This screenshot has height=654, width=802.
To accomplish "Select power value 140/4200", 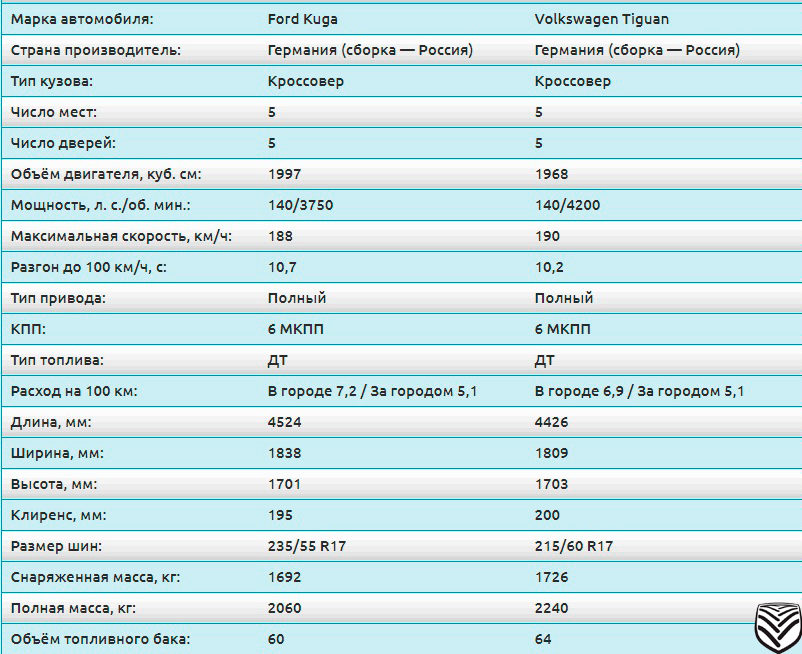I will [567, 205].
